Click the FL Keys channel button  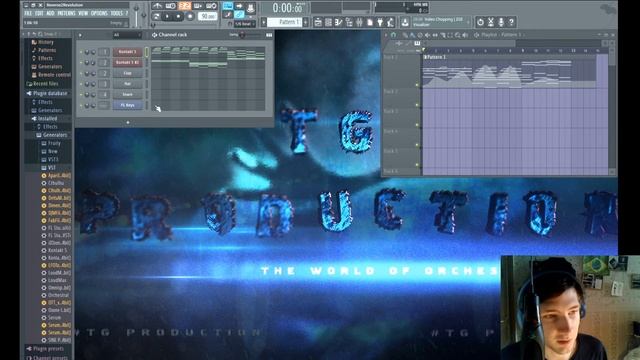[127, 105]
